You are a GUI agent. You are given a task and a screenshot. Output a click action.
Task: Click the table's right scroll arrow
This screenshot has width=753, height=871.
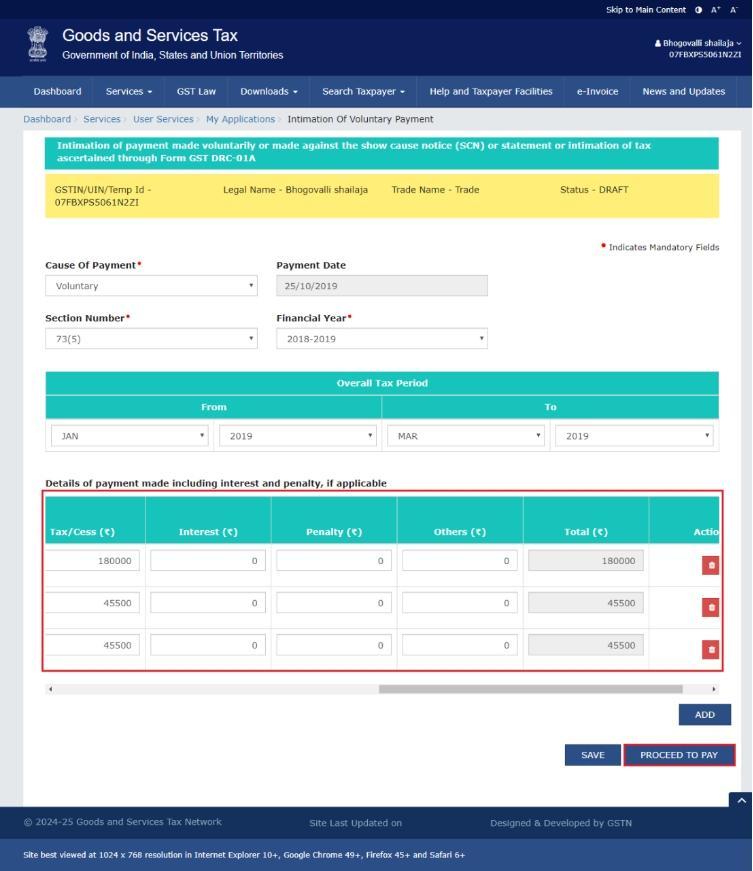click(714, 689)
